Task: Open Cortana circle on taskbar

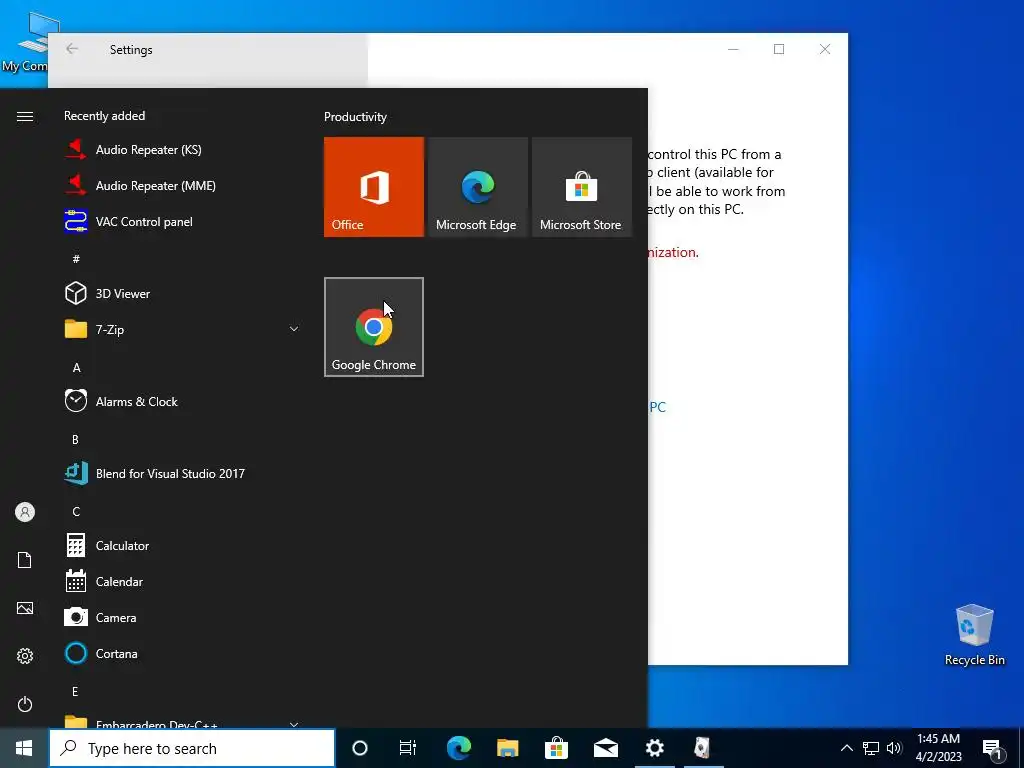Action: [360, 748]
